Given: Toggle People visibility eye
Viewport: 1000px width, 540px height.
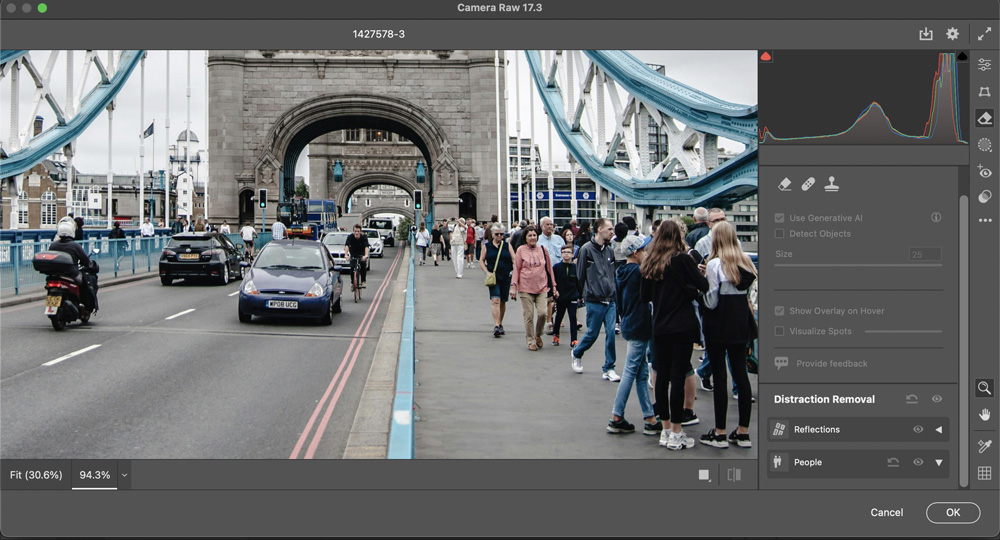Looking at the screenshot, I should (x=918, y=462).
